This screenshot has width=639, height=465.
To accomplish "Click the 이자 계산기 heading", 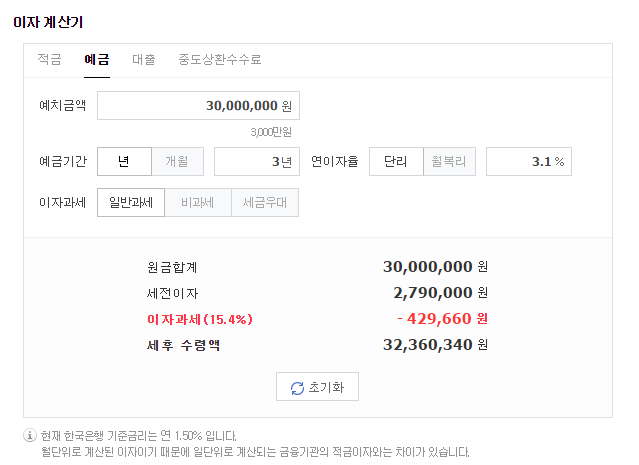I will pos(48,22).
